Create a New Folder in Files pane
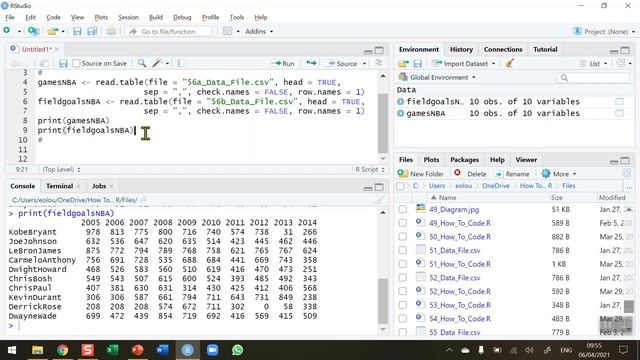This screenshot has height=360, width=640. [x=421, y=174]
